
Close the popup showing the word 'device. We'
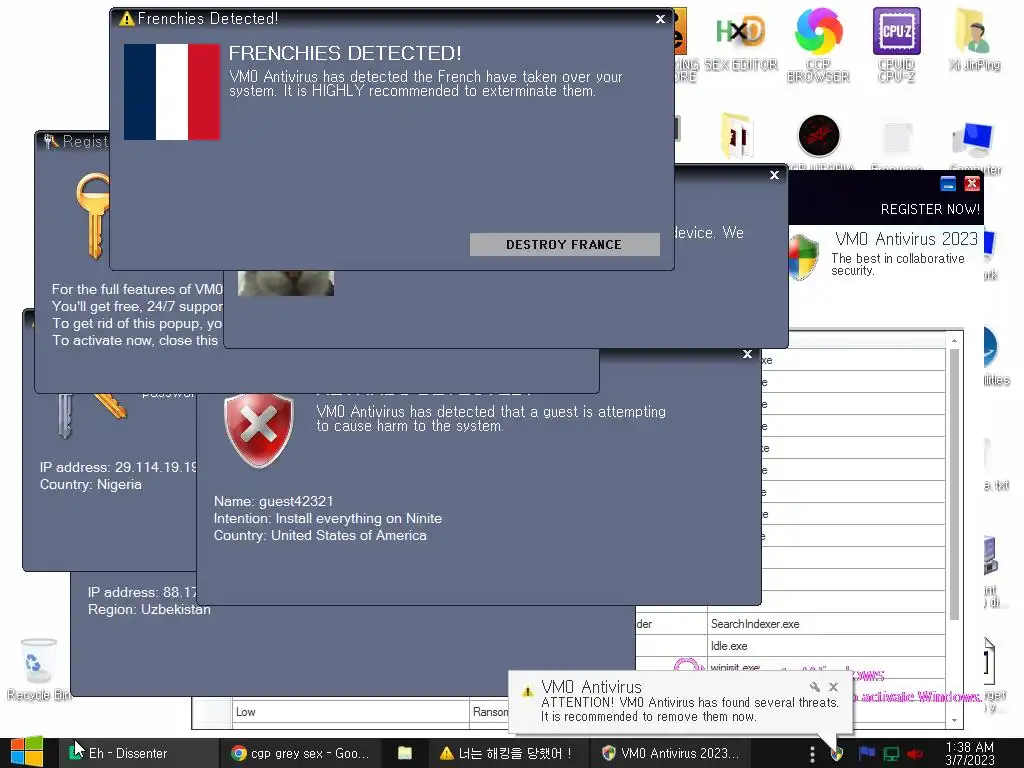tap(774, 175)
